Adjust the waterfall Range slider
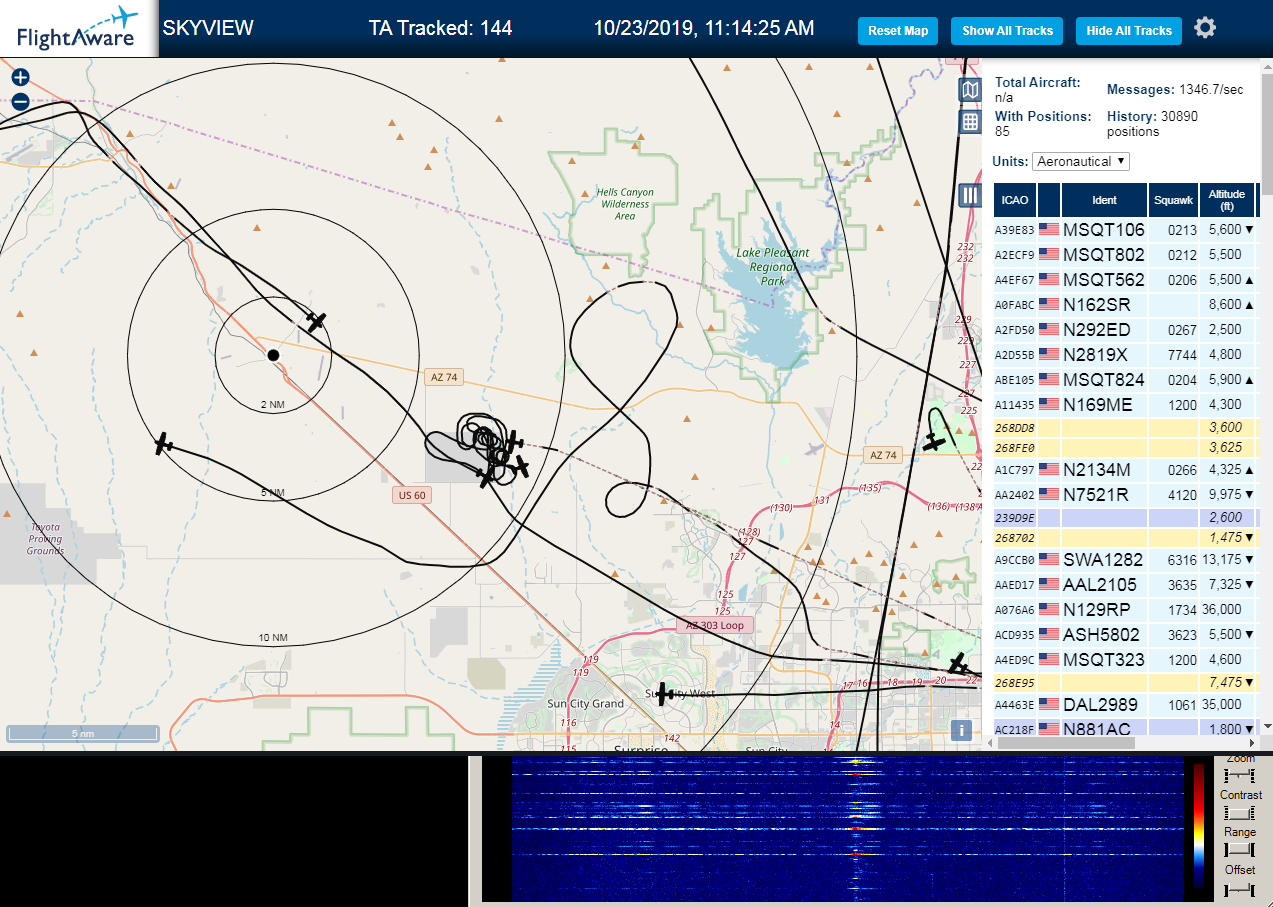This screenshot has height=907, width=1273. [x=1240, y=850]
